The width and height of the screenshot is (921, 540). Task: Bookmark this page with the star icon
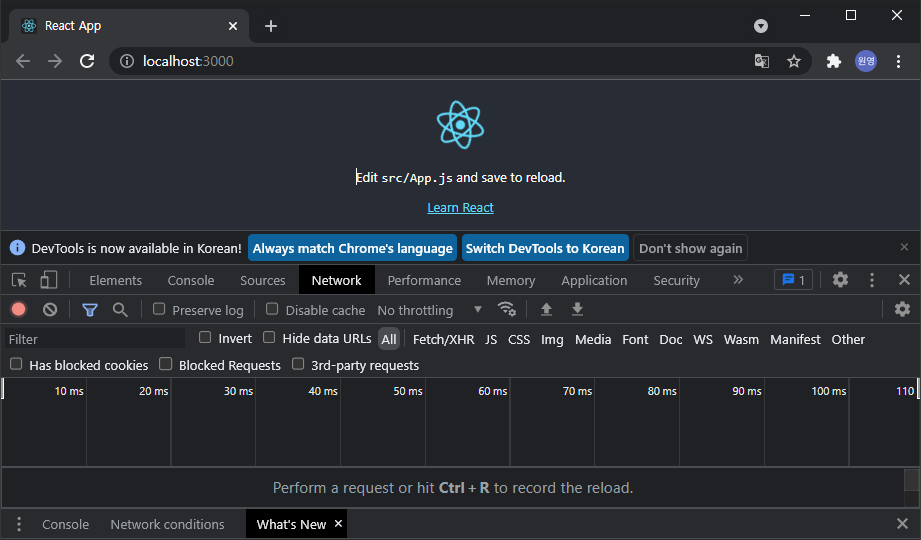pyautogui.click(x=794, y=61)
